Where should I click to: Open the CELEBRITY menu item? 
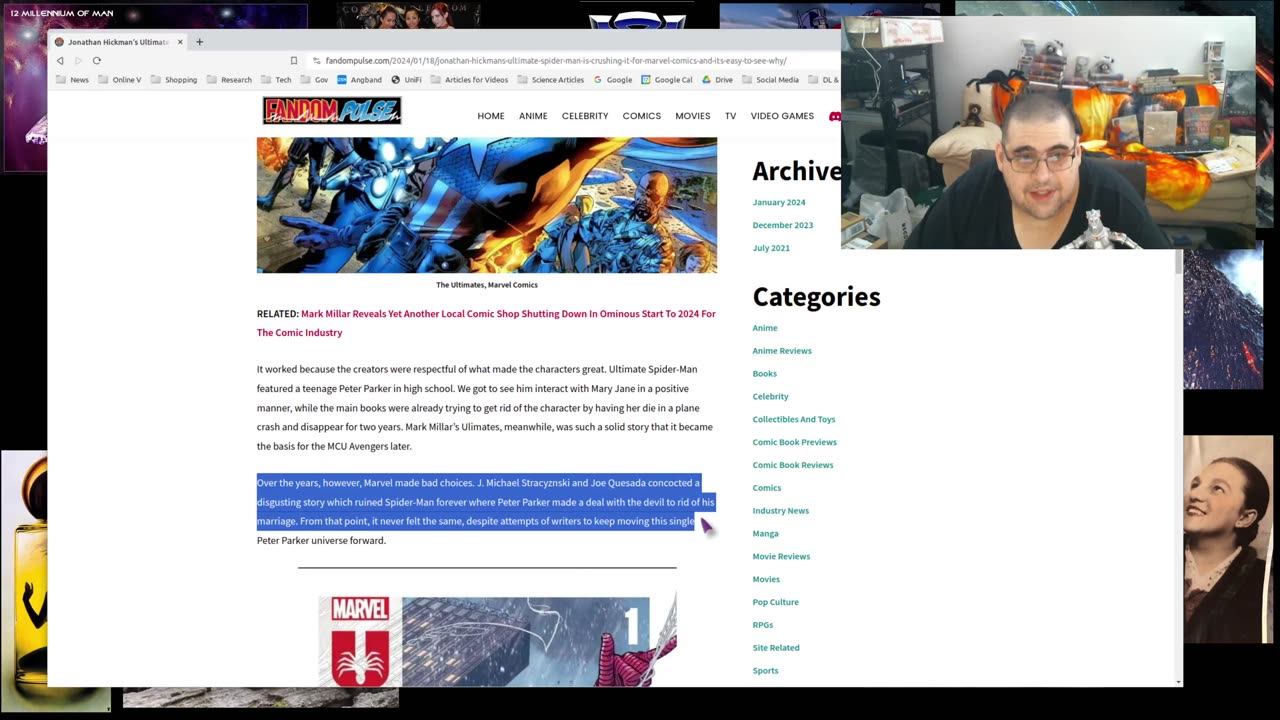585,116
